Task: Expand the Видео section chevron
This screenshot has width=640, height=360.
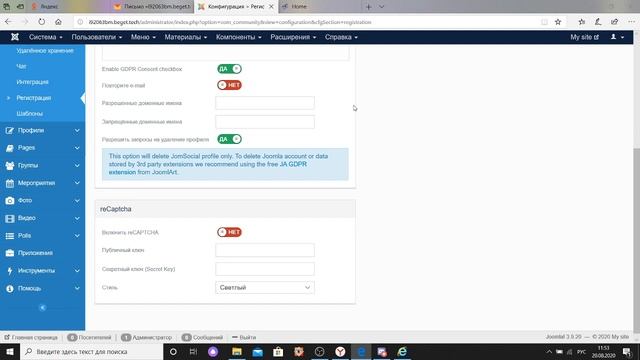Action: tap(77, 218)
